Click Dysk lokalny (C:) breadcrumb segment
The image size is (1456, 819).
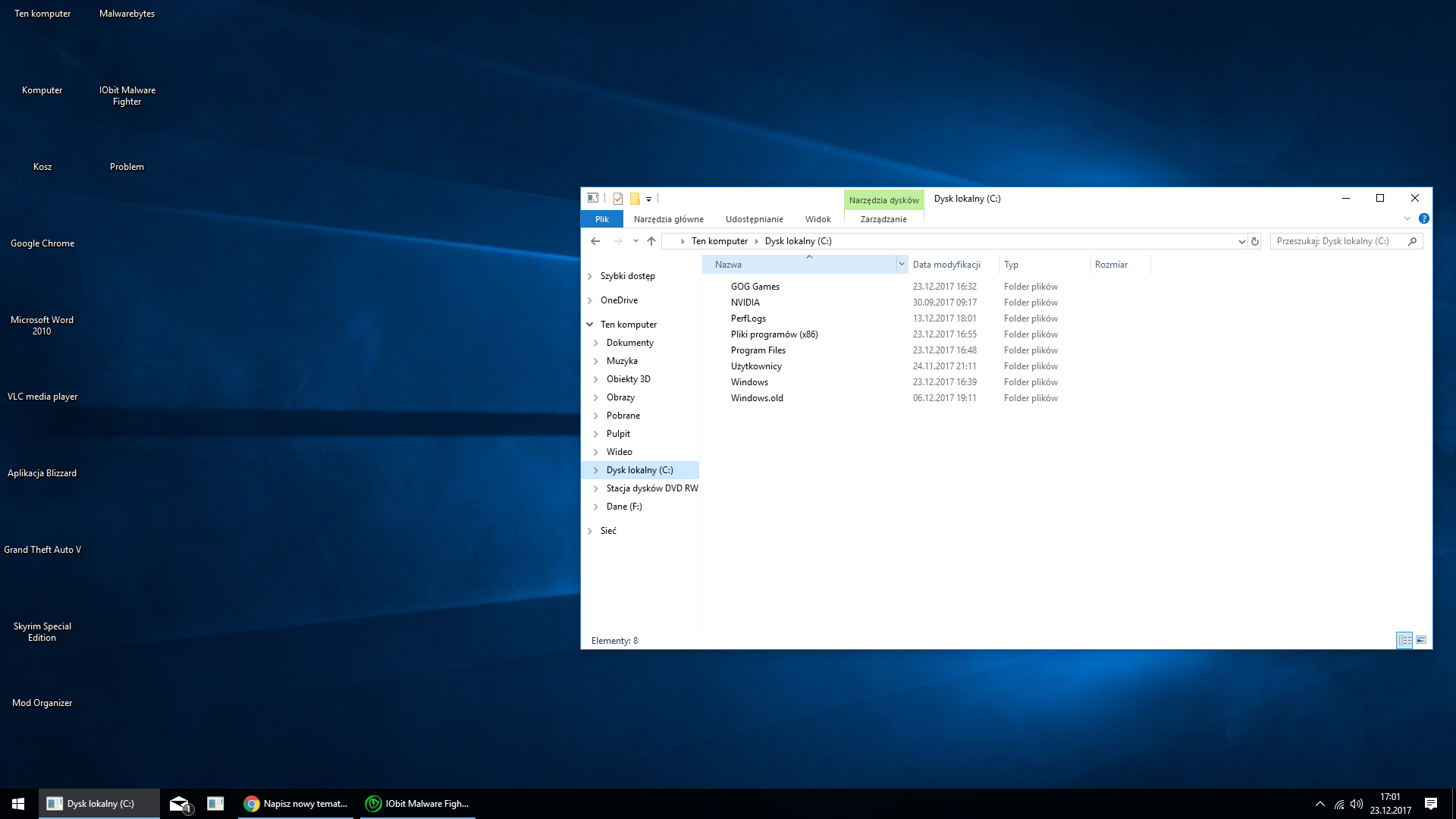[798, 241]
